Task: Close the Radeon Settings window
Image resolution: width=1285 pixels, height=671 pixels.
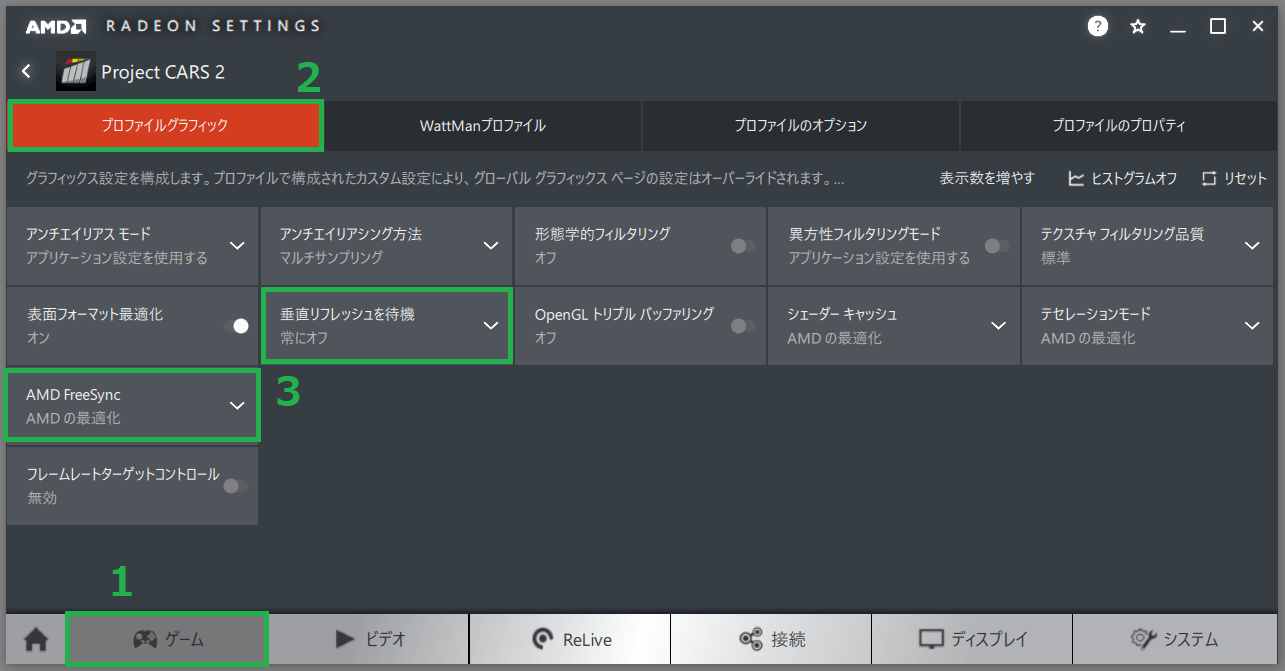Action: point(1258,27)
